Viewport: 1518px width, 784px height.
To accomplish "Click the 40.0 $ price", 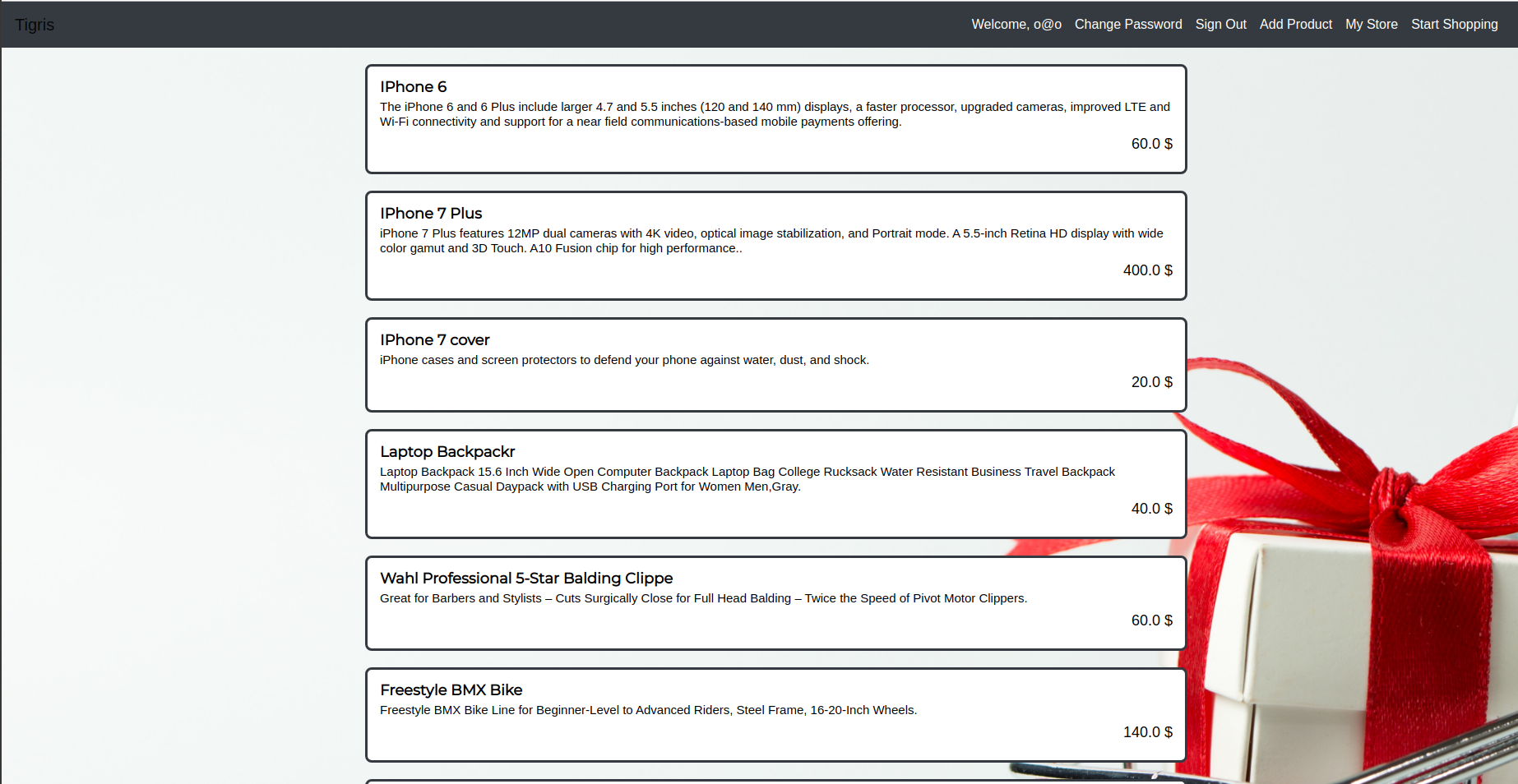I will coord(1152,509).
